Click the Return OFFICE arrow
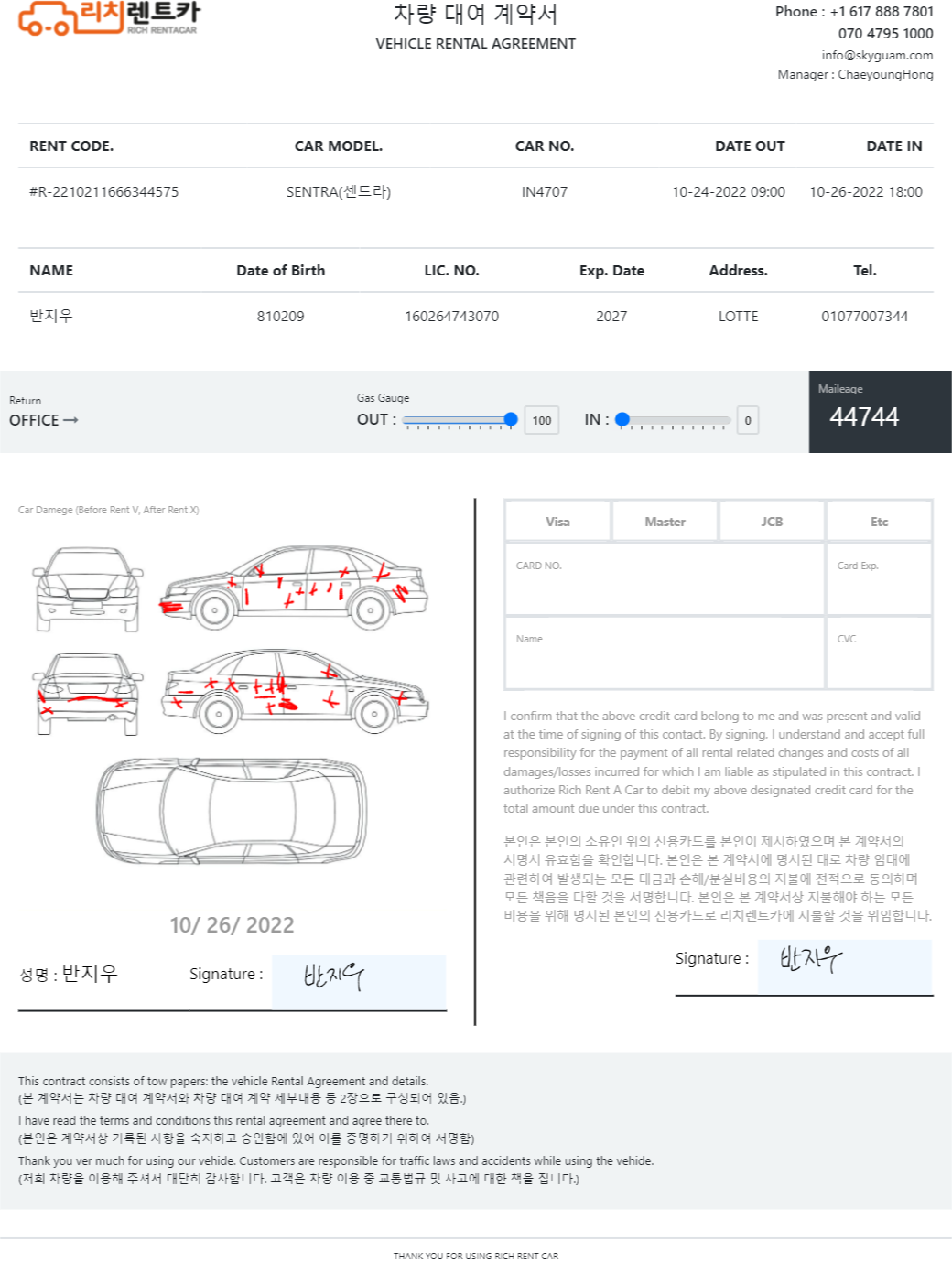Screen dimensions: 952x1262 (x=70, y=420)
